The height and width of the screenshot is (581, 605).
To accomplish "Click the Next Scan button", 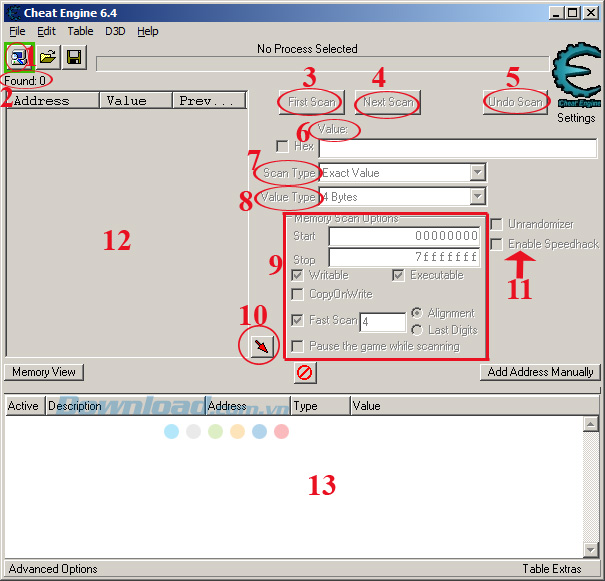I will click(388, 102).
